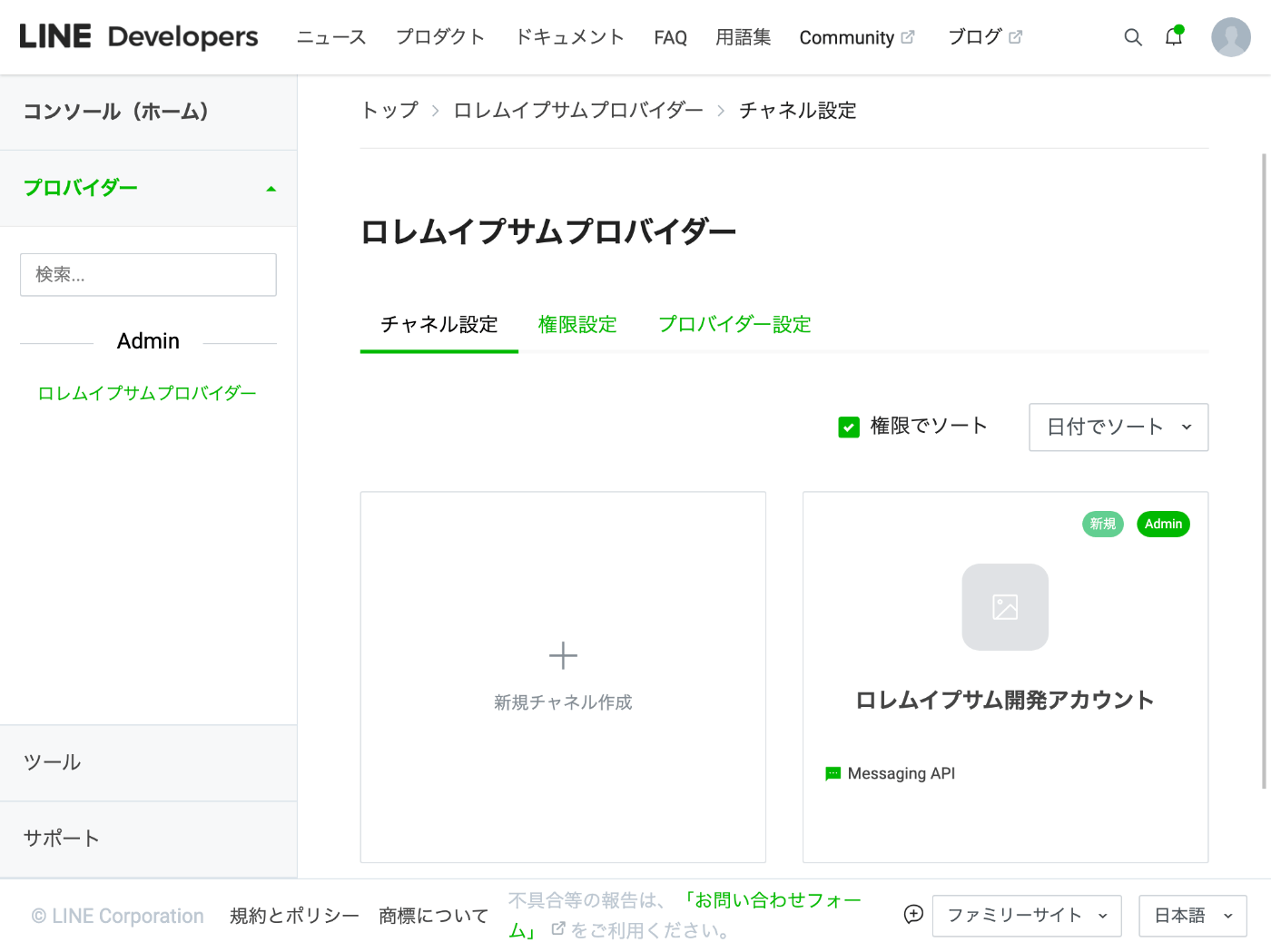1271x952 pixels.
Task: Click the footer feedback speech bubble icon
Action: click(x=913, y=915)
